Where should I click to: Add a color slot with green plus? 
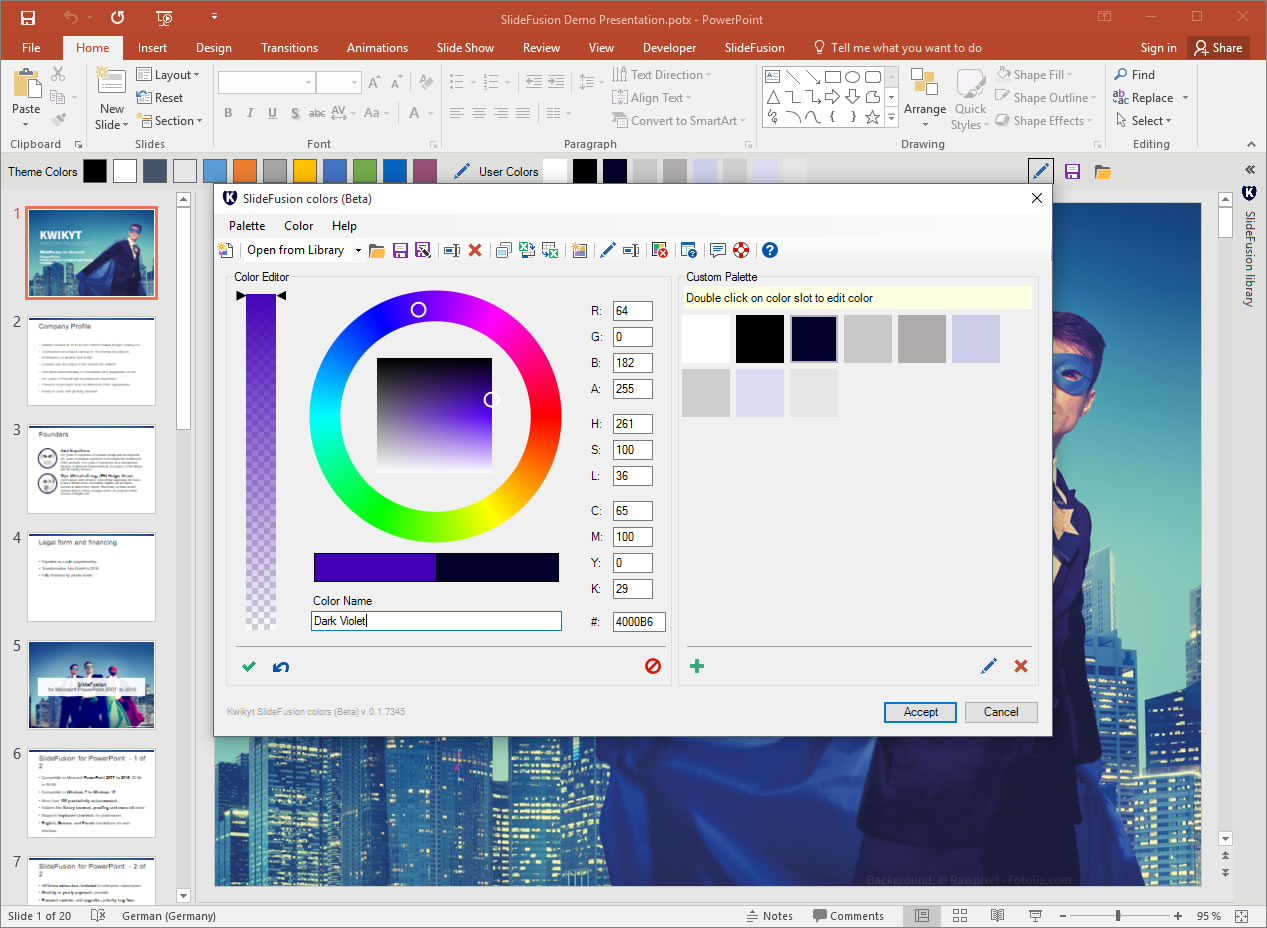click(697, 666)
